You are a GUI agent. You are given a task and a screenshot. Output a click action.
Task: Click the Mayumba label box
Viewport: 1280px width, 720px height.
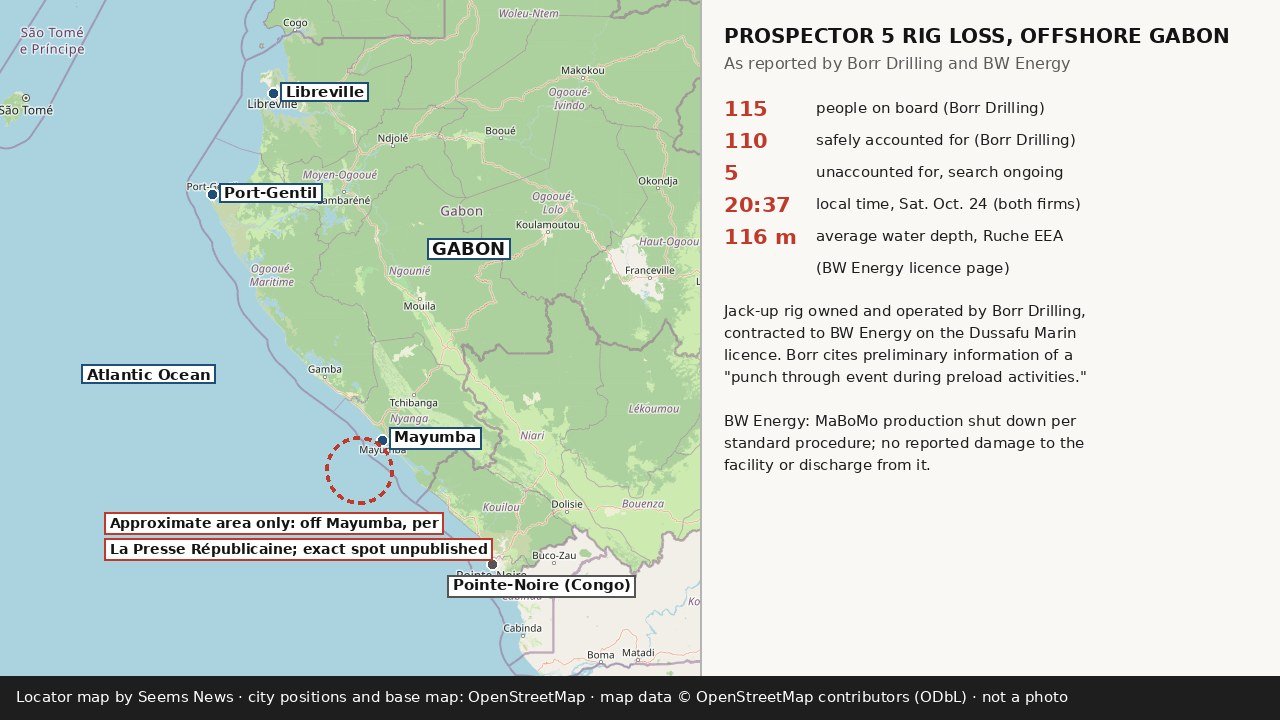[x=435, y=438]
